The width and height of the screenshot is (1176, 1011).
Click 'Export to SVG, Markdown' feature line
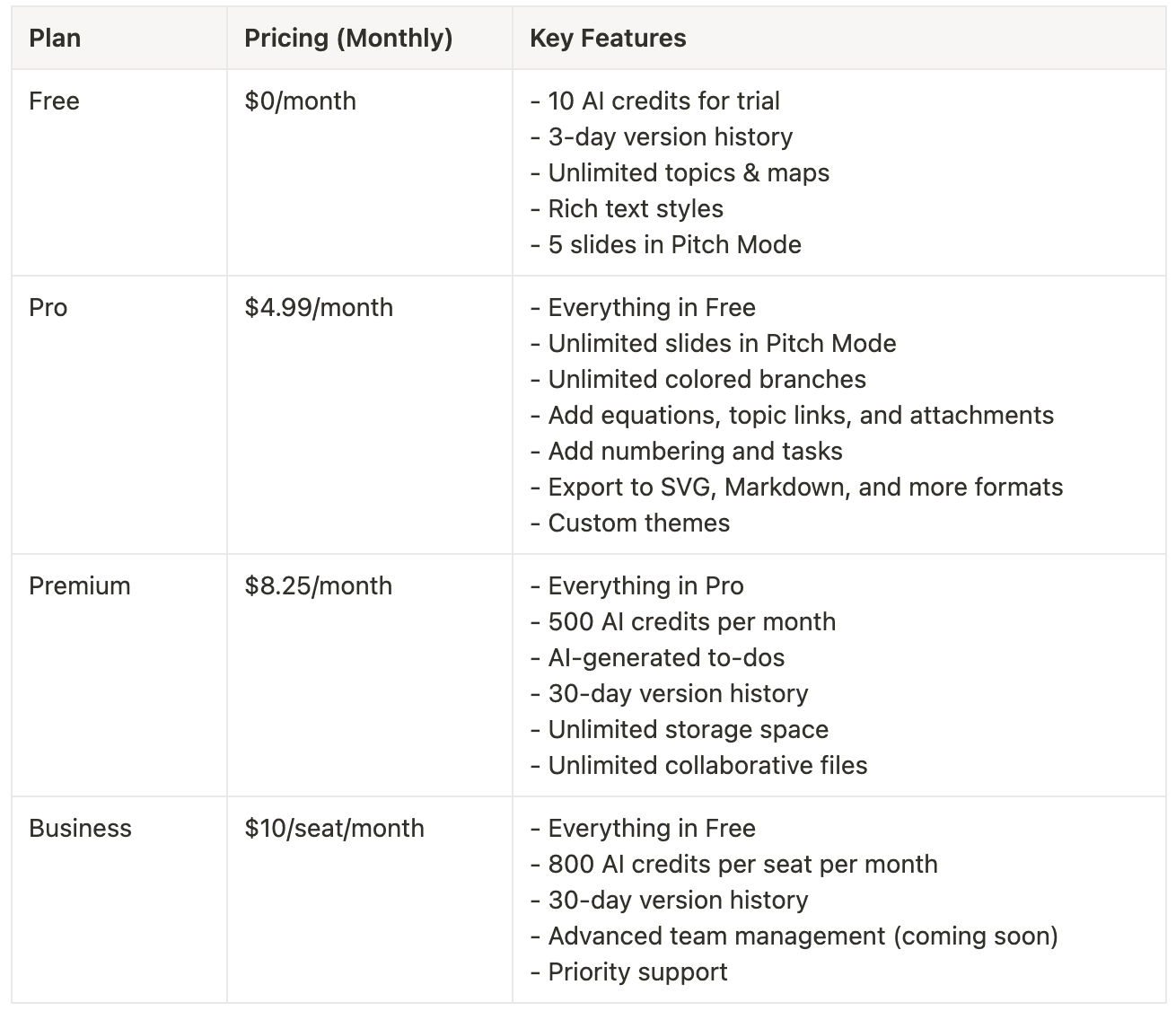[x=796, y=487]
